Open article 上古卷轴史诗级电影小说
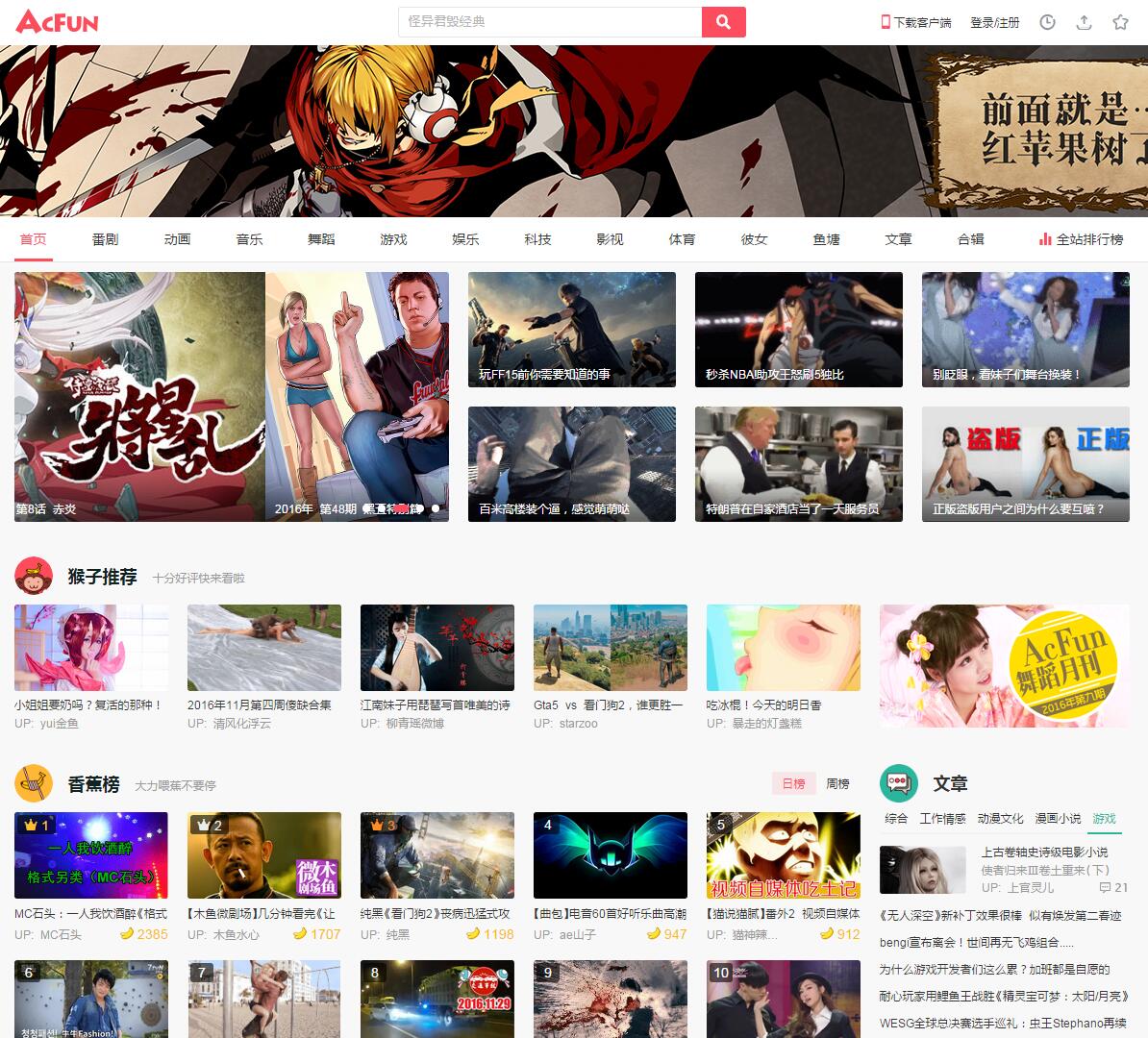This screenshot has width=1148, height=1038. click(1044, 853)
